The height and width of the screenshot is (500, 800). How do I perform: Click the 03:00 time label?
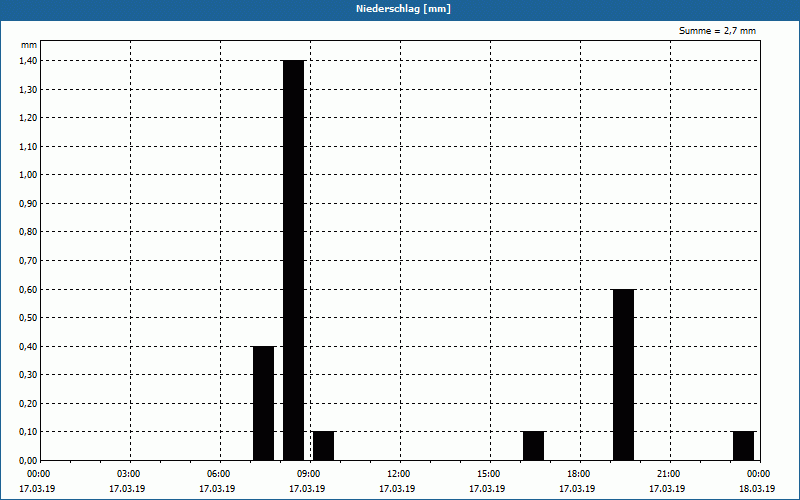tap(129, 474)
